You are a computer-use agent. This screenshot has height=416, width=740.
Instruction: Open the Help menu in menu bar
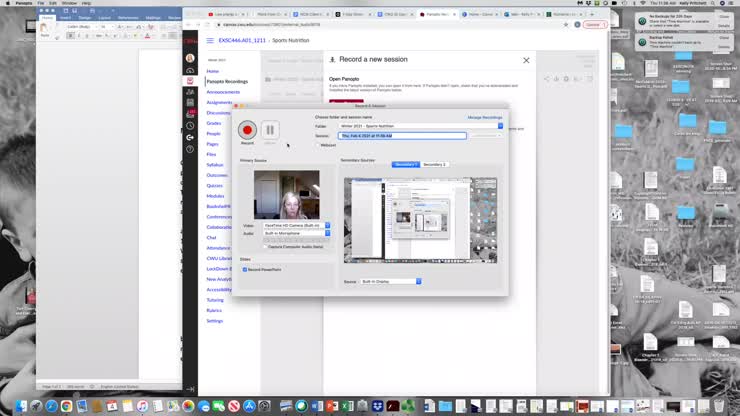click(86, 3)
